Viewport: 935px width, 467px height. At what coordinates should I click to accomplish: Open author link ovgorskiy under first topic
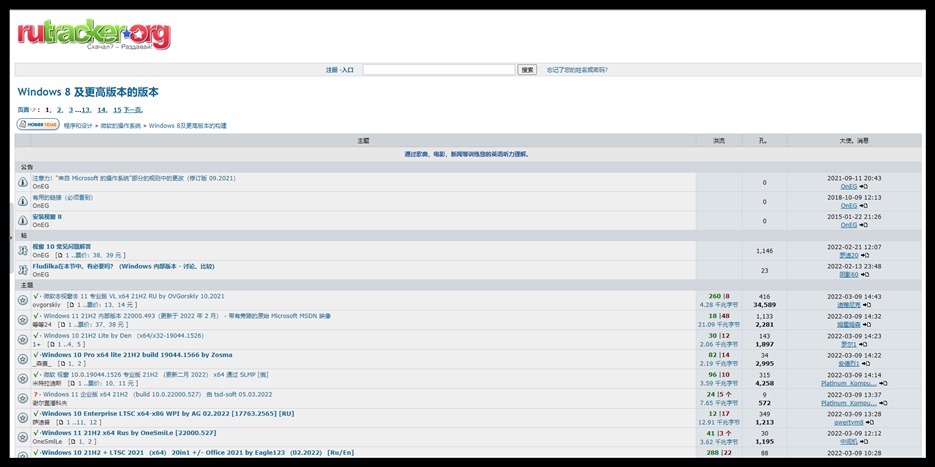(x=47, y=305)
